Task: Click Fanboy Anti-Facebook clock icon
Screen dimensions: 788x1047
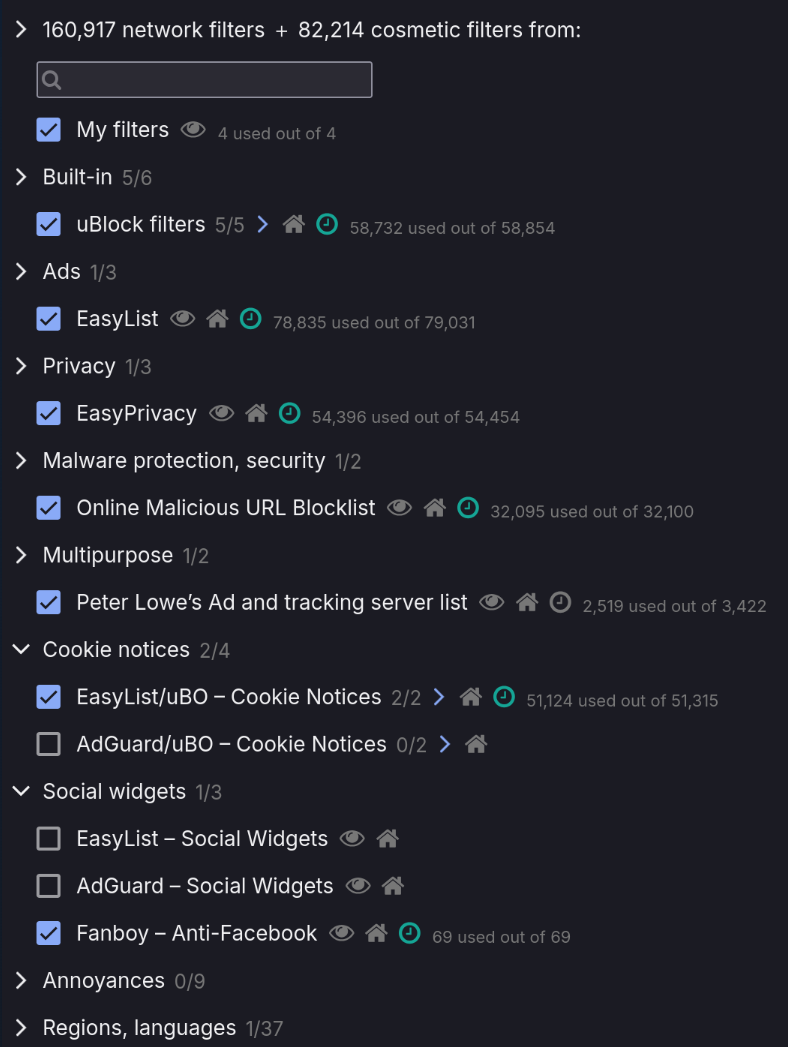Action: [409, 934]
